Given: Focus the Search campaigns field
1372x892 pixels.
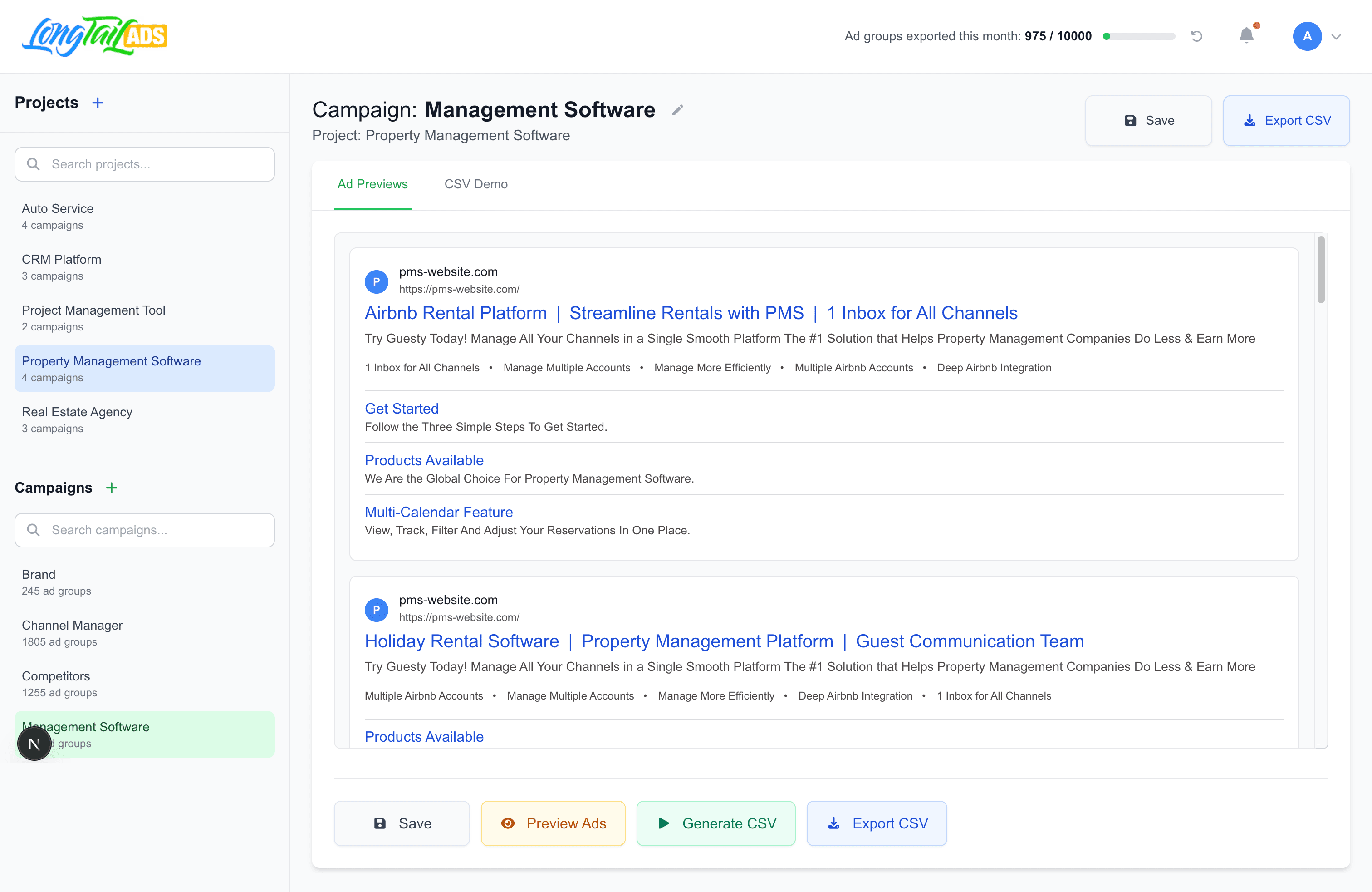Looking at the screenshot, I should [x=145, y=530].
